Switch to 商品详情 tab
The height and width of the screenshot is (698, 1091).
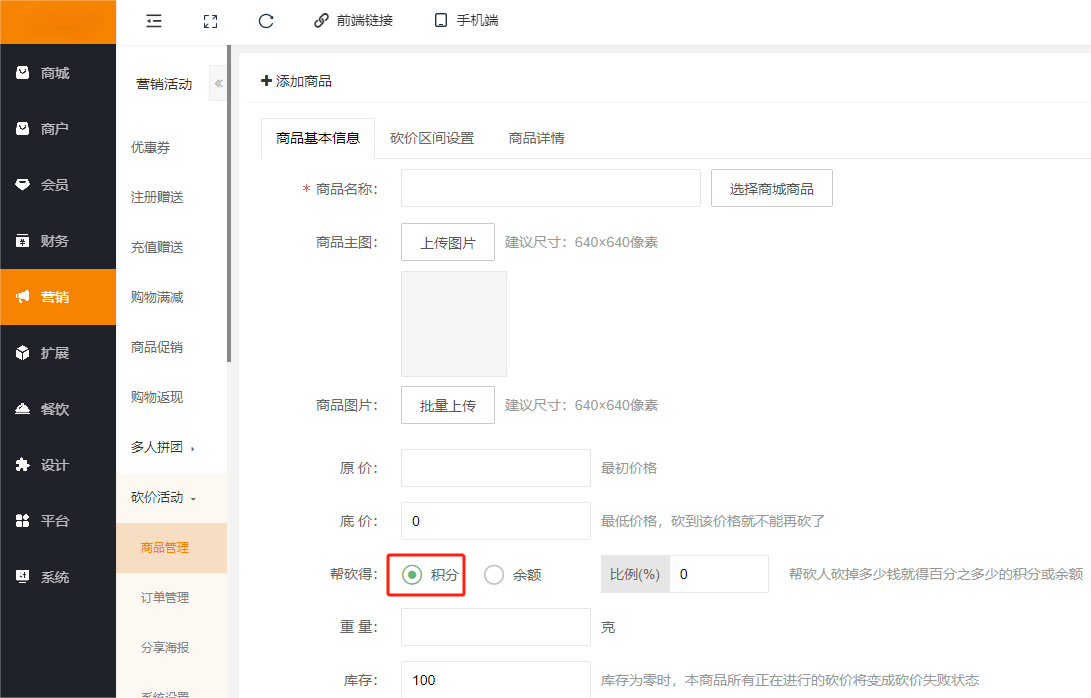coord(536,138)
